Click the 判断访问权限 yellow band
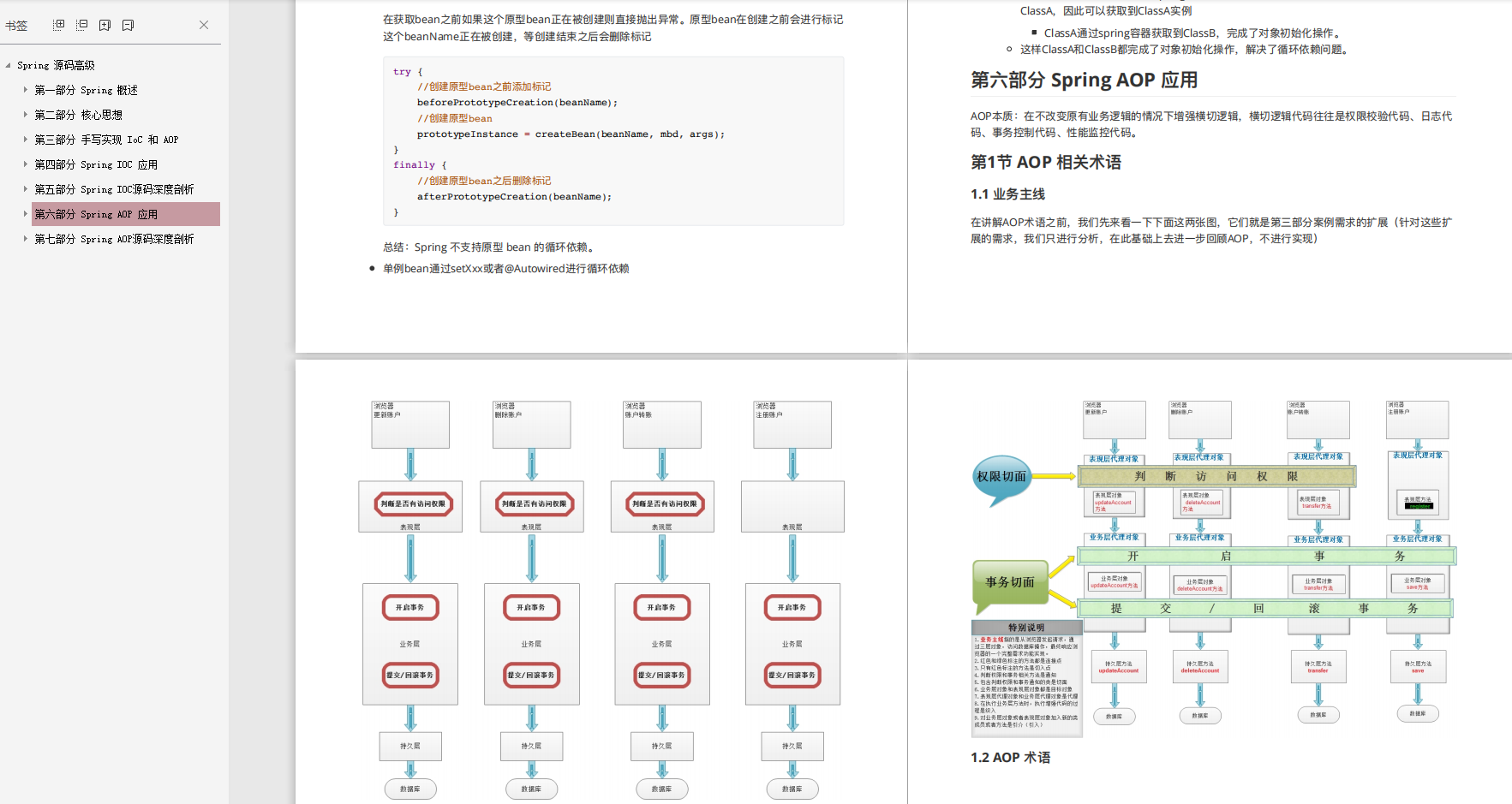Screen dimensions: 1512x804 (1217, 476)
